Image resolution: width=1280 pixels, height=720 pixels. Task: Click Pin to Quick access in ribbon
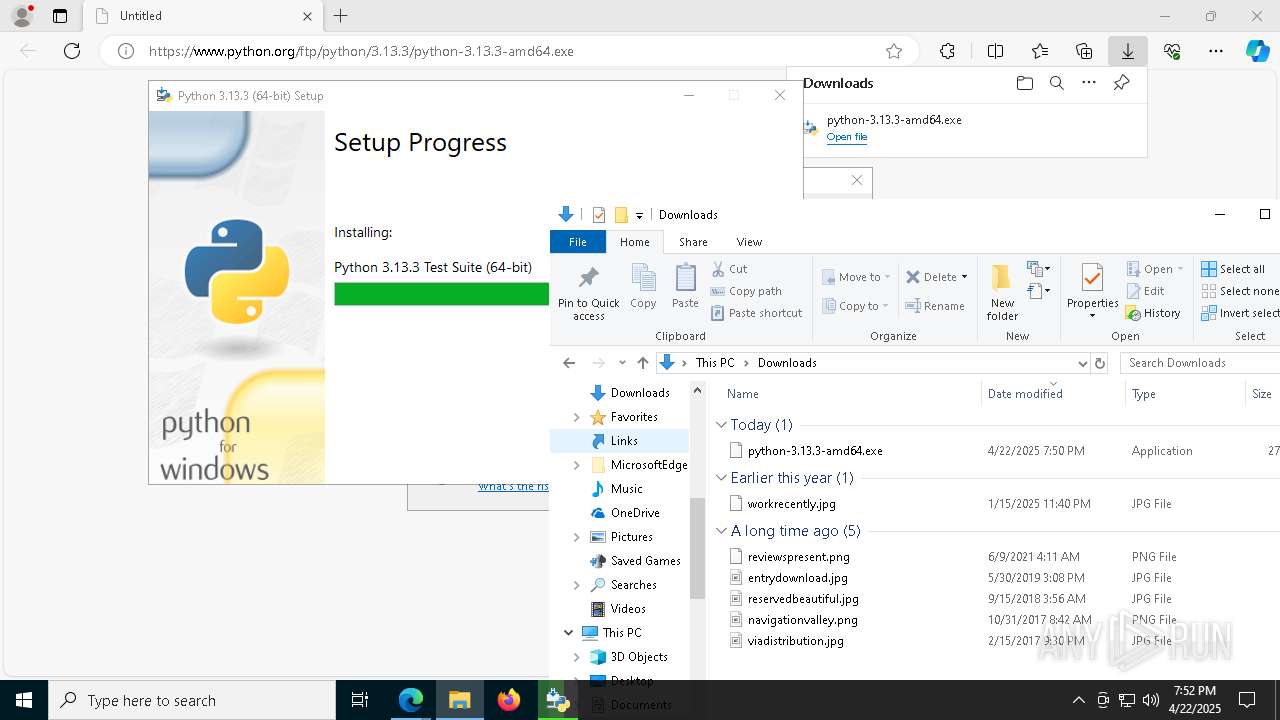pos(589,293)
